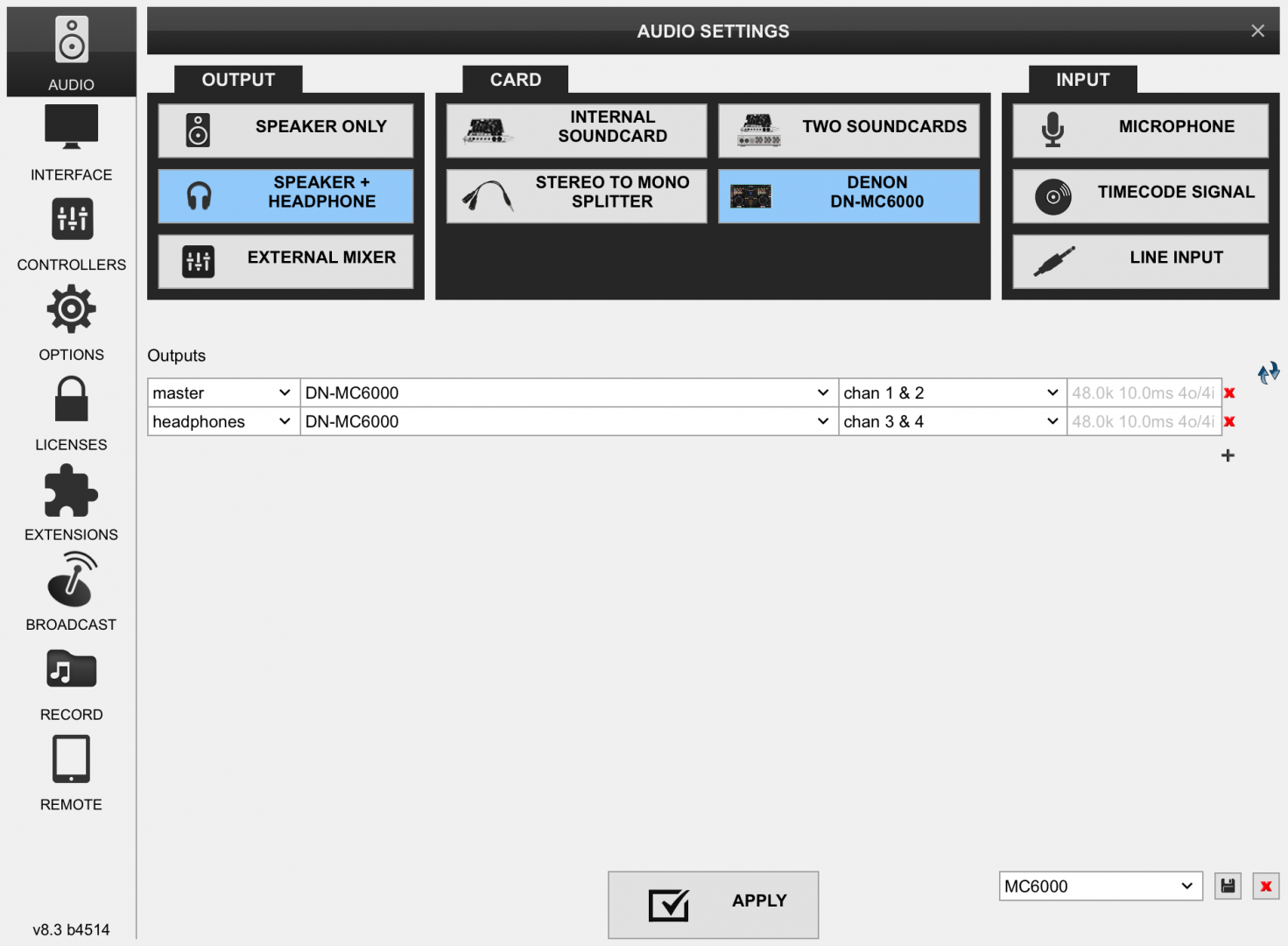This screenshot has height=946, width=1288.
Task: Save the audio config with floppy icon
Action: click(1228, 886)
